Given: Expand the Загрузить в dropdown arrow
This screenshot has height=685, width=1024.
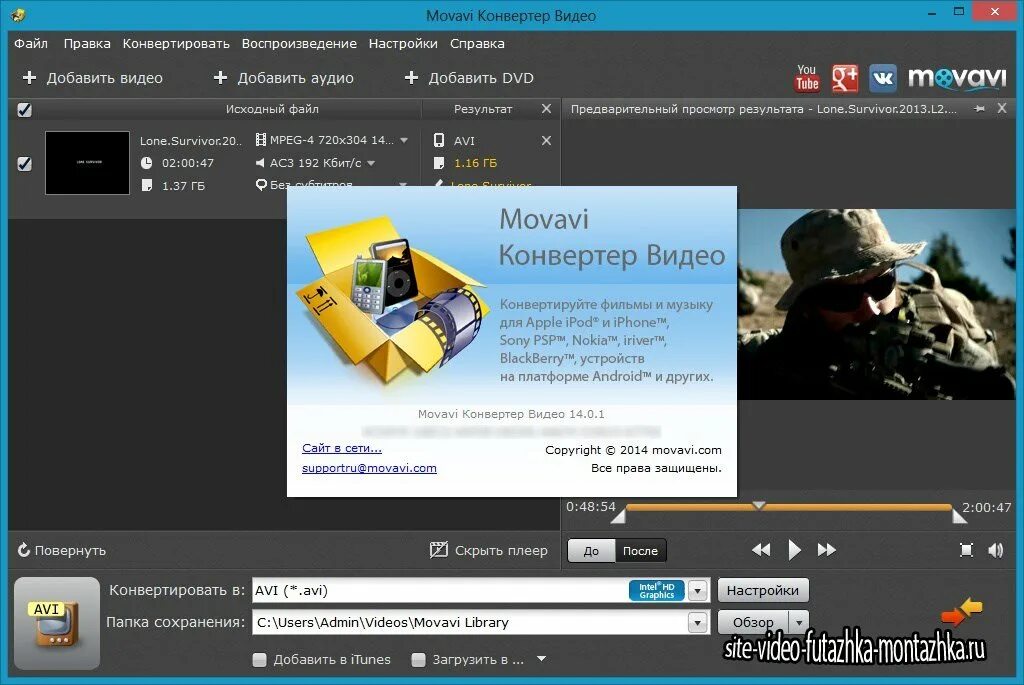Looking at the screenshot, I should pos(541,659).
